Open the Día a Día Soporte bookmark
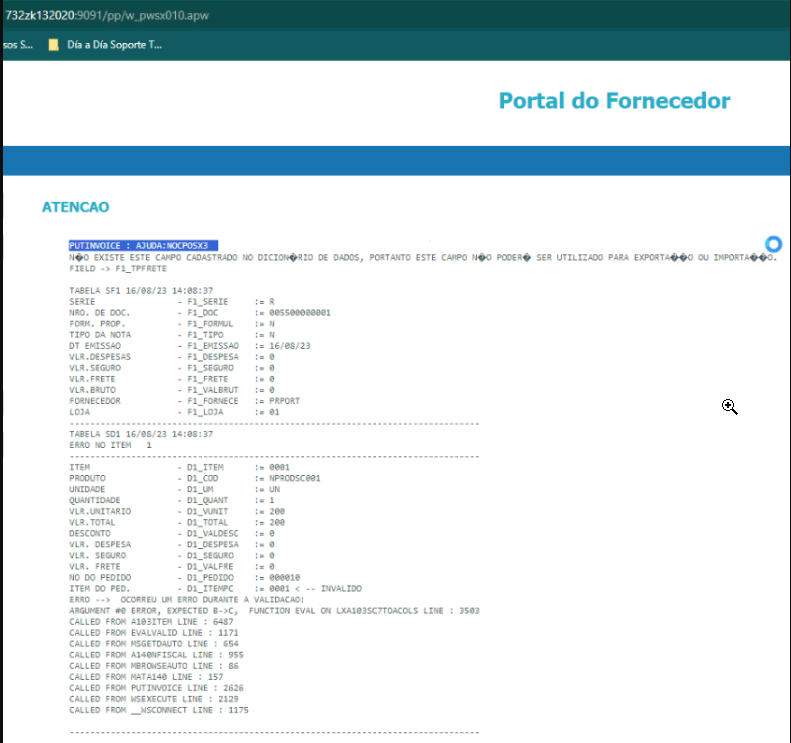 pos(113,45)
